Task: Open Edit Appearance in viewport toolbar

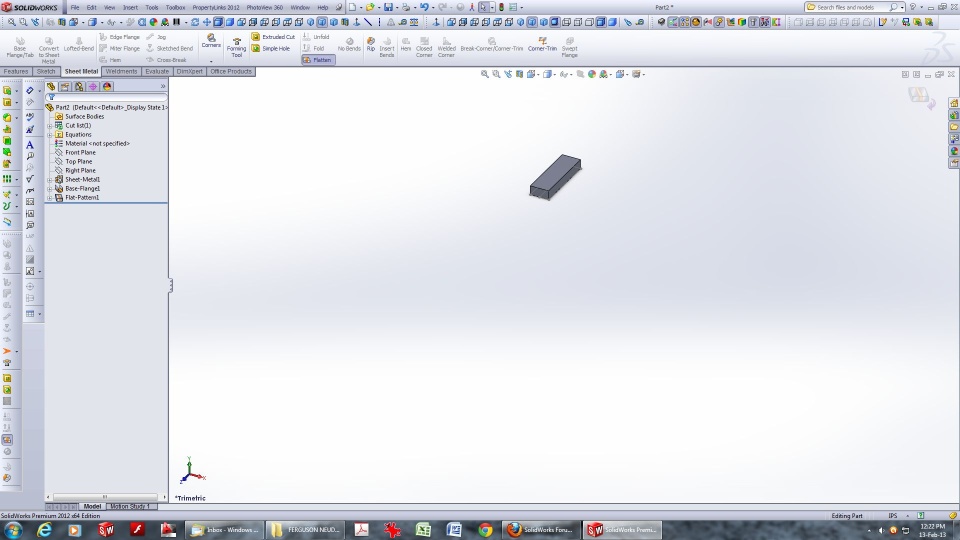Action: coord(592,74)
